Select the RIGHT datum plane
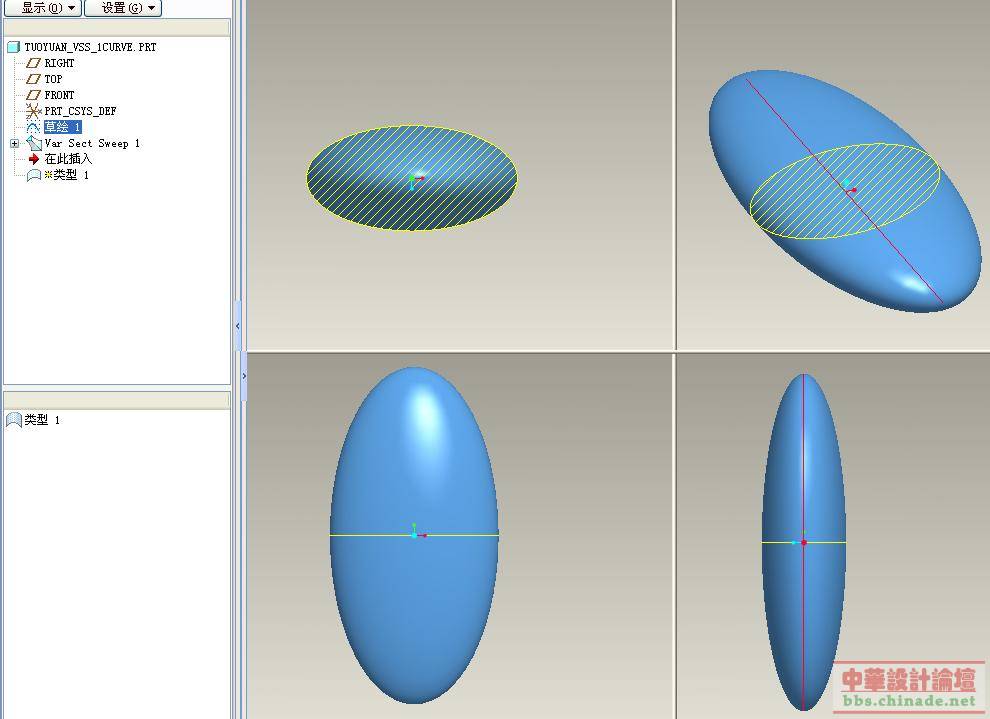This screenshot has width=990, height=719. 59,63
